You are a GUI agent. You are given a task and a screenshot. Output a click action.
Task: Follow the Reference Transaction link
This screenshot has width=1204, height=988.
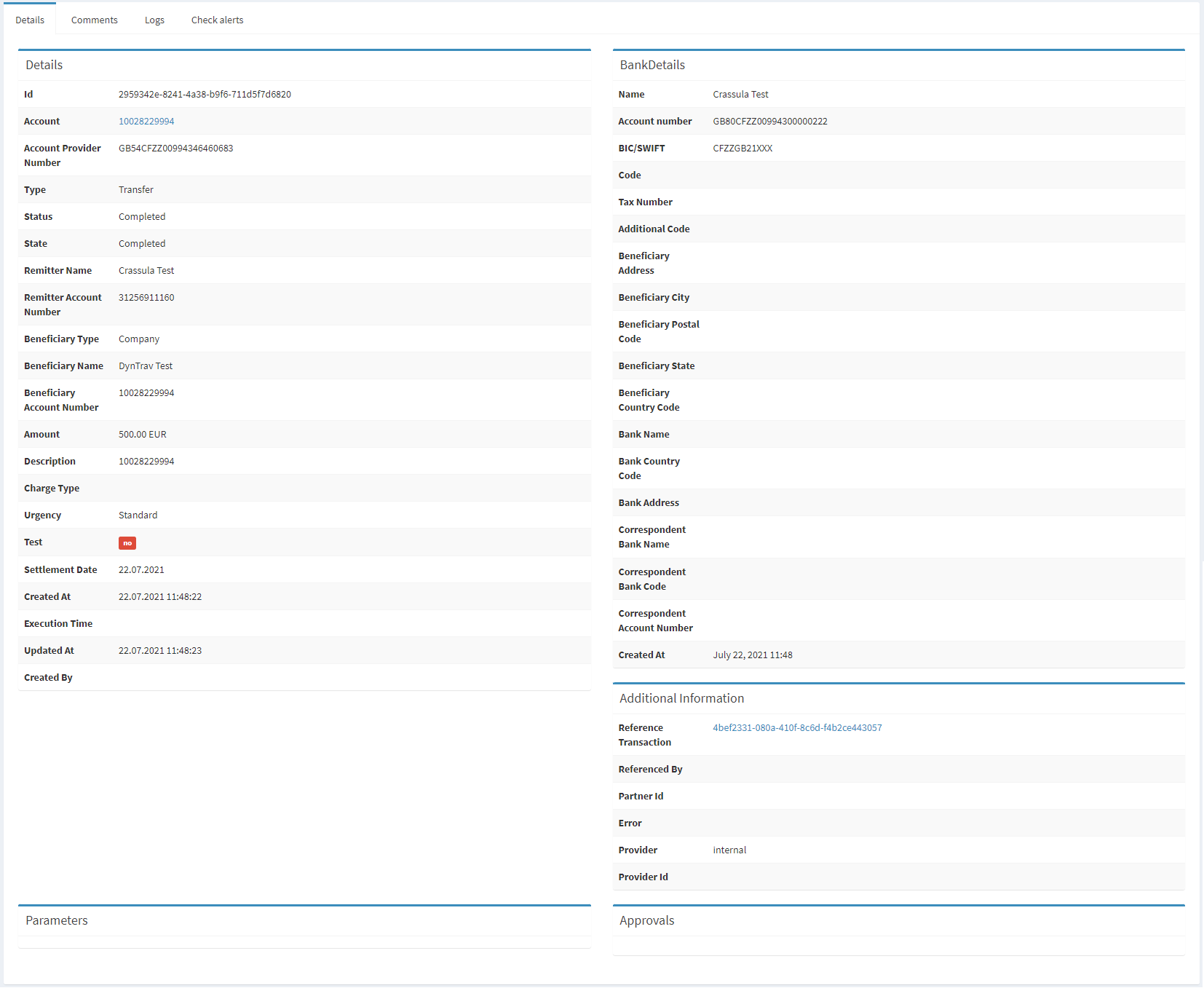pos(797,727)
